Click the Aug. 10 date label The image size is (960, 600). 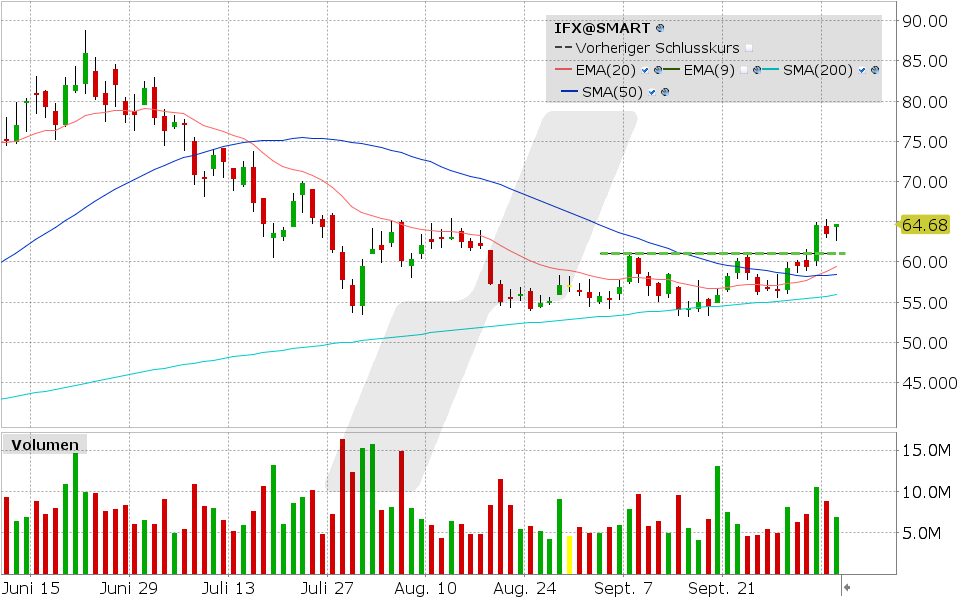426,588
